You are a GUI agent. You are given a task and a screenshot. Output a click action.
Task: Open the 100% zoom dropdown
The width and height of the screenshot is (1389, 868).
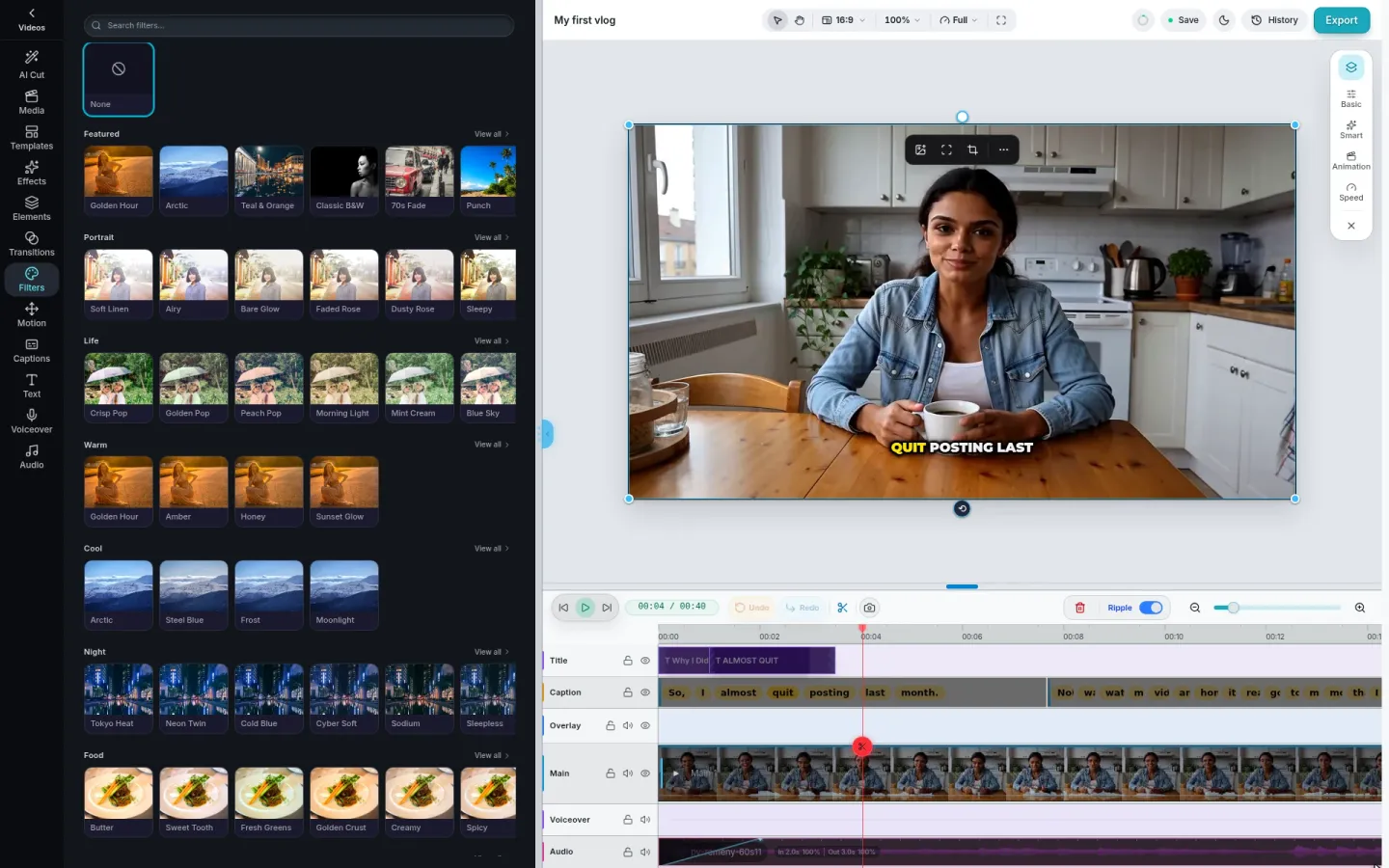pyautogui.click(x=902, y=20)
